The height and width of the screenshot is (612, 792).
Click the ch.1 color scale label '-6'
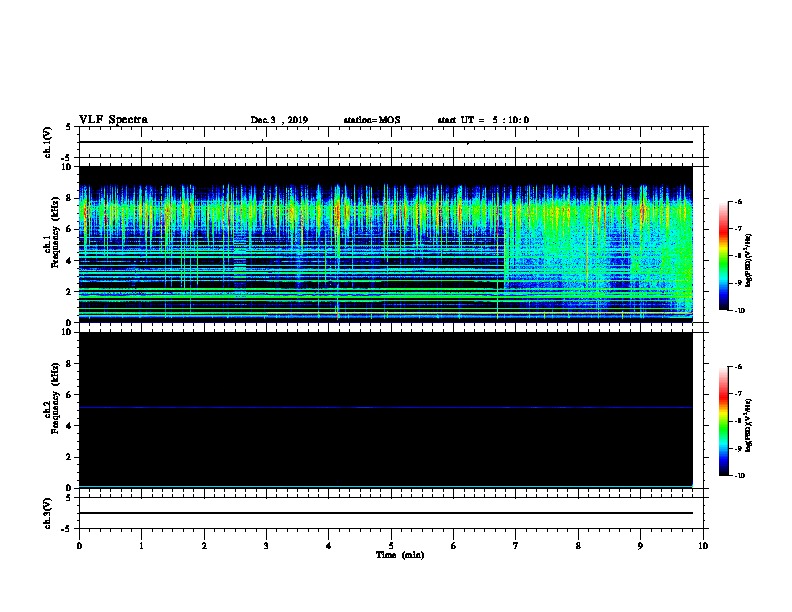pos(738,201)
